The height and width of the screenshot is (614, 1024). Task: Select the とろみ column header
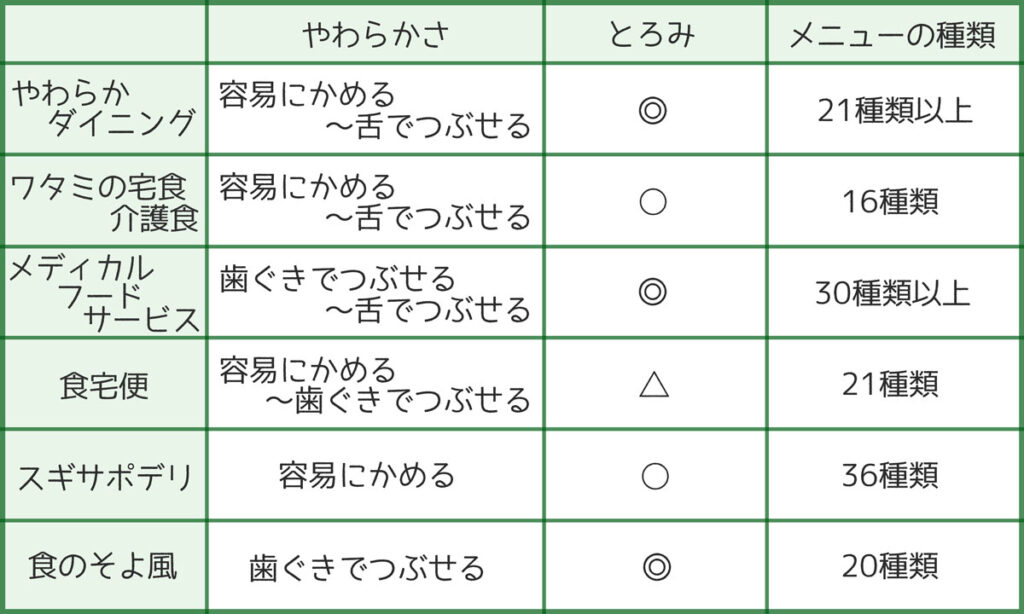(653, 34)
